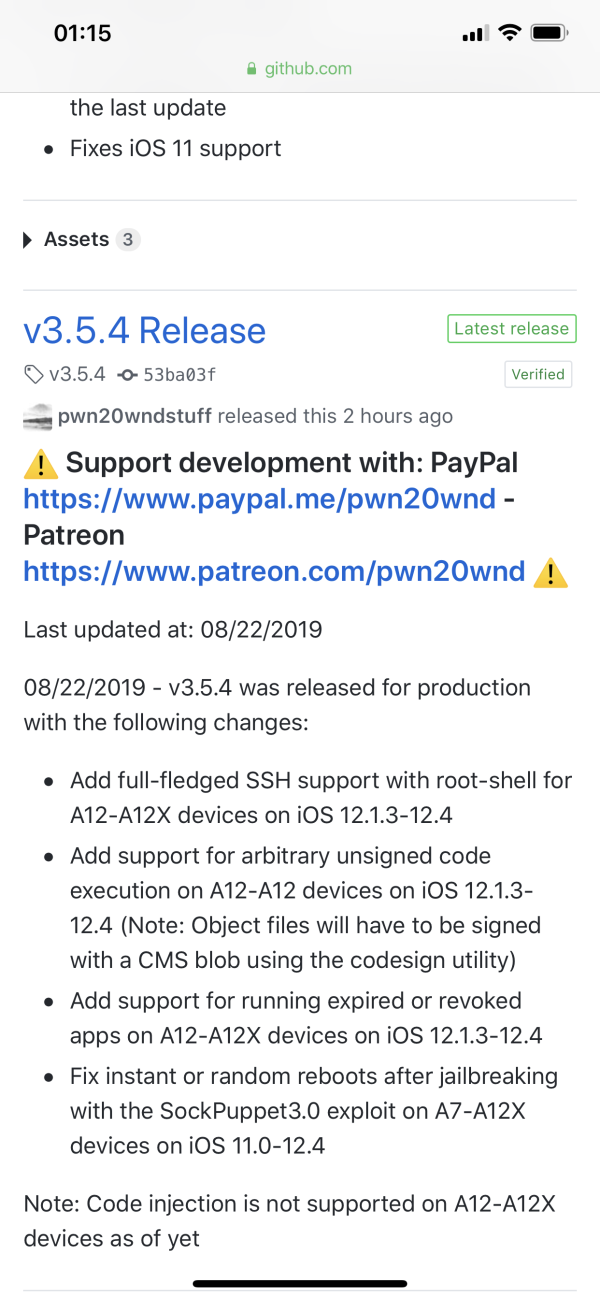The width and height of the screenshot is (600, 1299).
Task: Tap the battery status icon
Action: pos(550,33)
